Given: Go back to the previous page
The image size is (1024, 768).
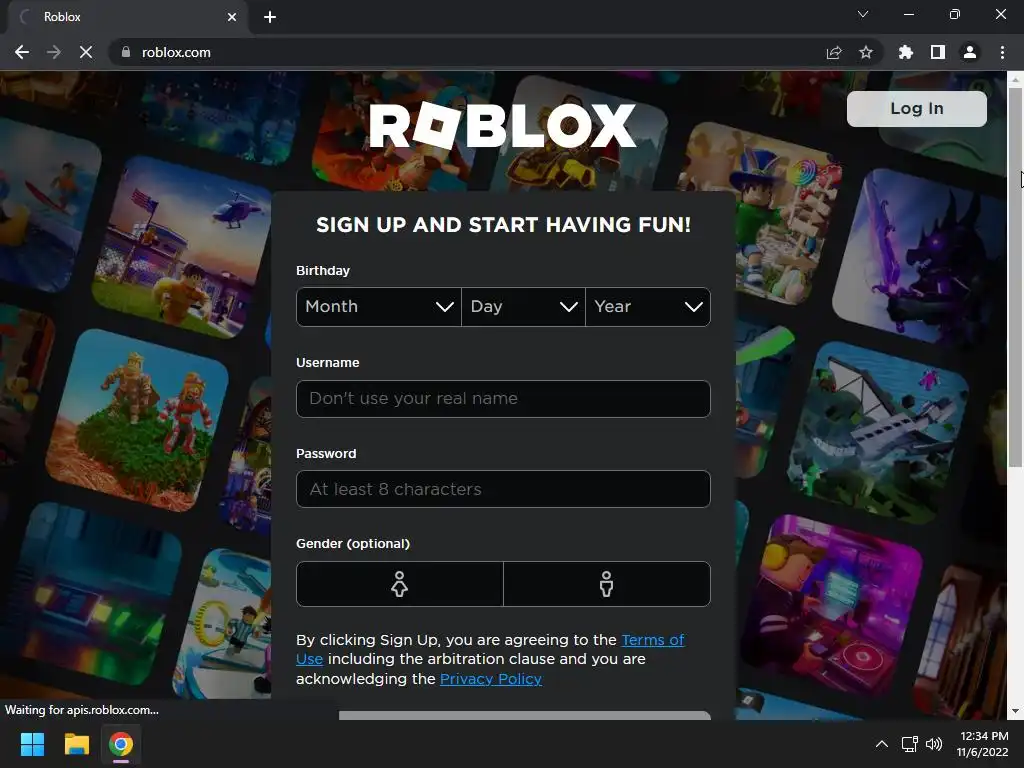Looking at the screenshot, I should coord(22,52).
